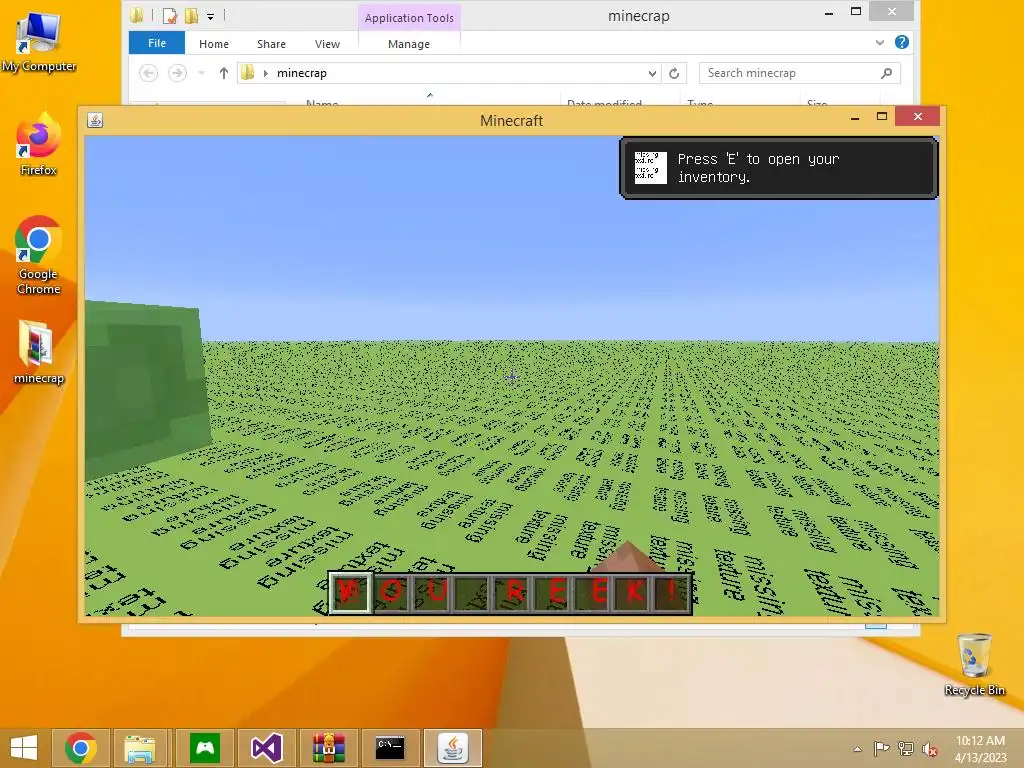Click the Java taskbar button
This screenshot has width=1024, height=768.
click(453, 748)
